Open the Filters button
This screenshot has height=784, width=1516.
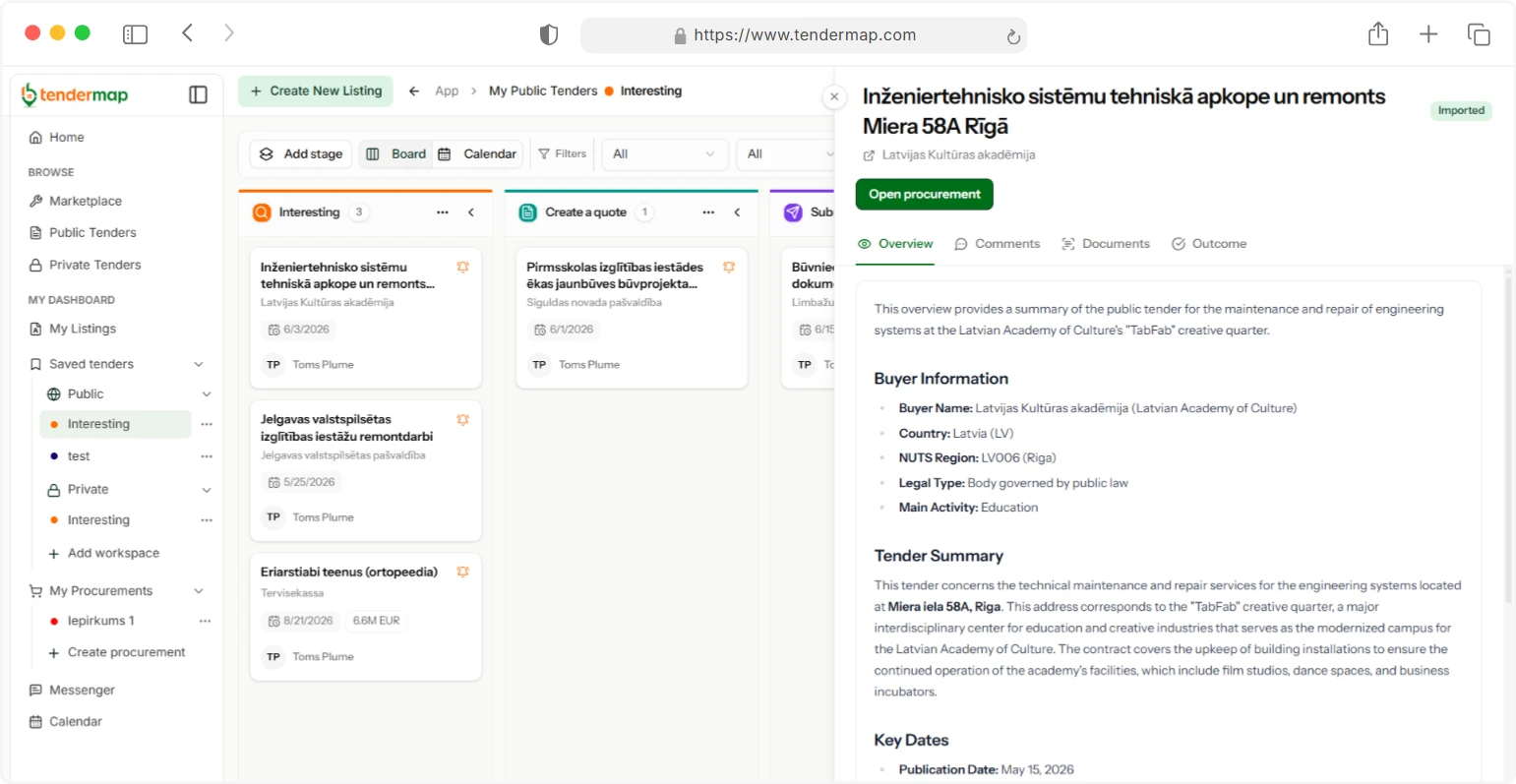pyautogui.click(x=563, y=154)
